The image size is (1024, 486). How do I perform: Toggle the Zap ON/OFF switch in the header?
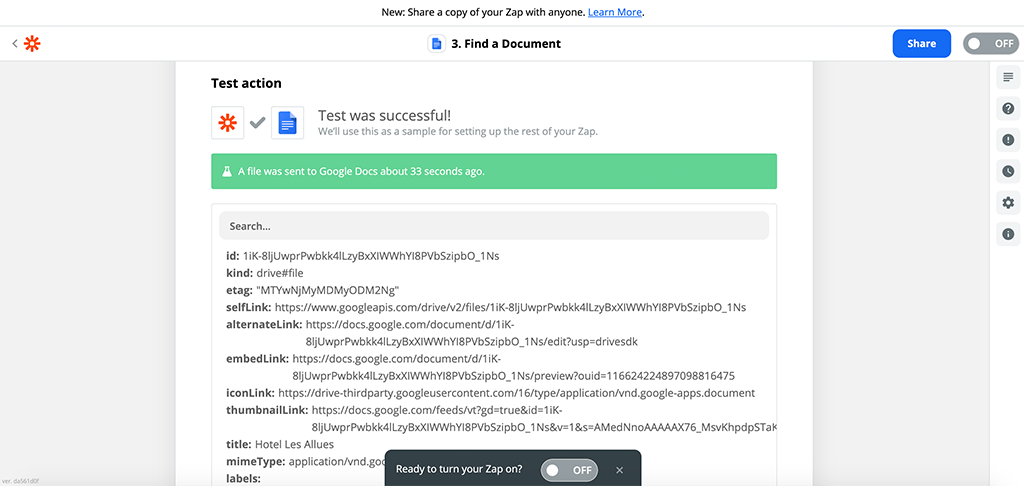coord(990,44)
